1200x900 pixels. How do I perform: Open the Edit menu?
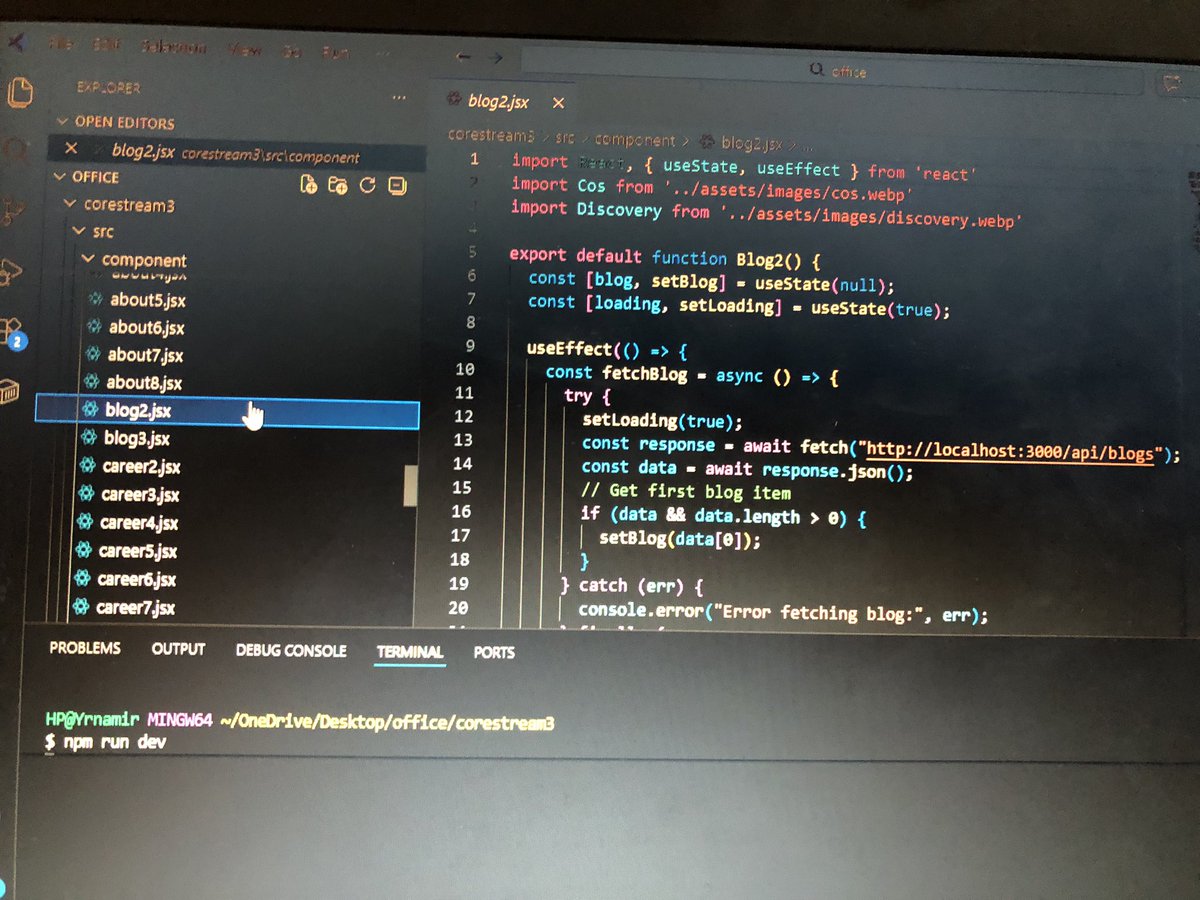pos(106,46)
